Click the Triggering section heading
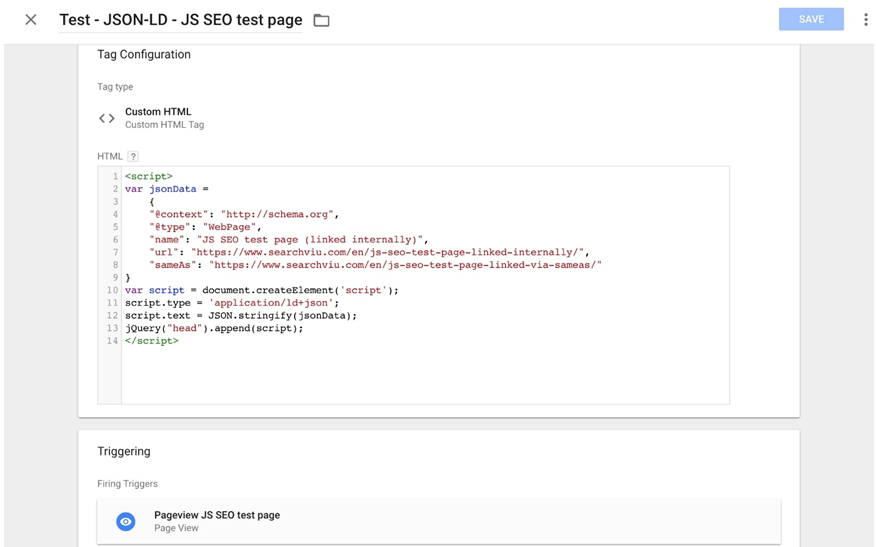 123,451
